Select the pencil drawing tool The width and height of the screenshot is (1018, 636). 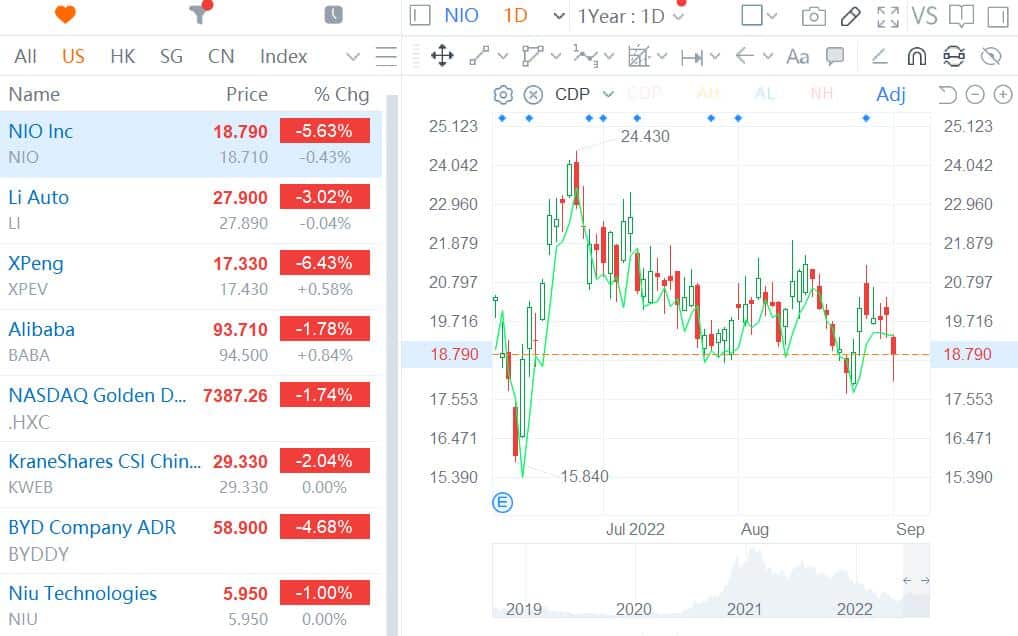850,16
